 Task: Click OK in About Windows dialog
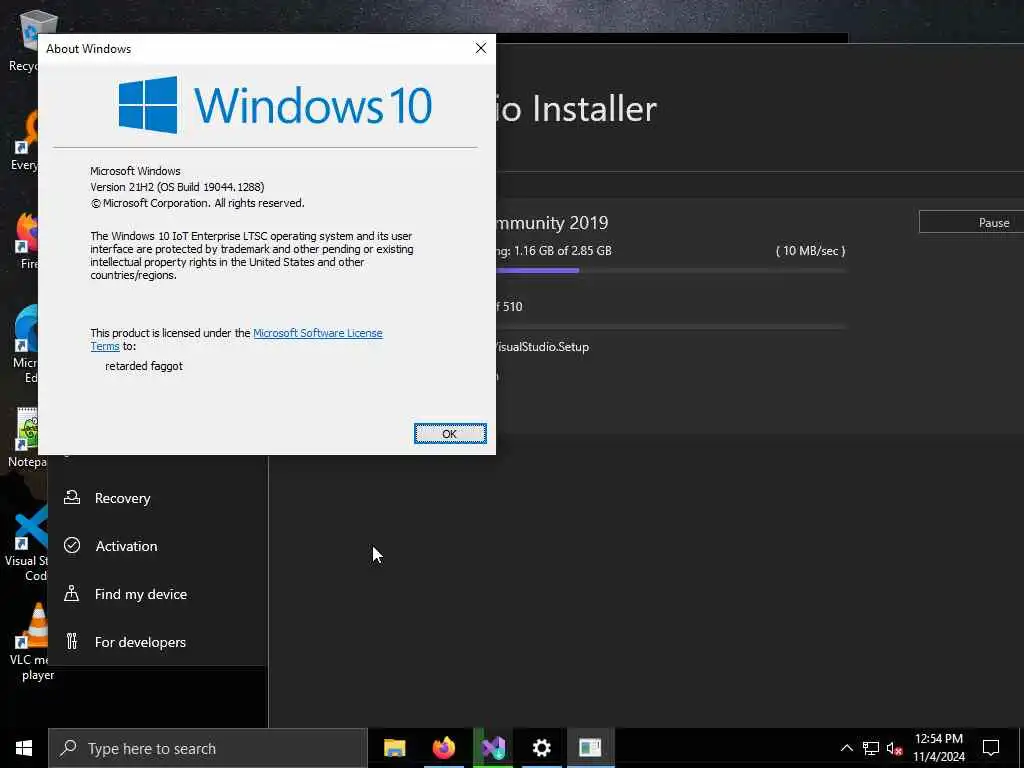(x=450, y=434)
